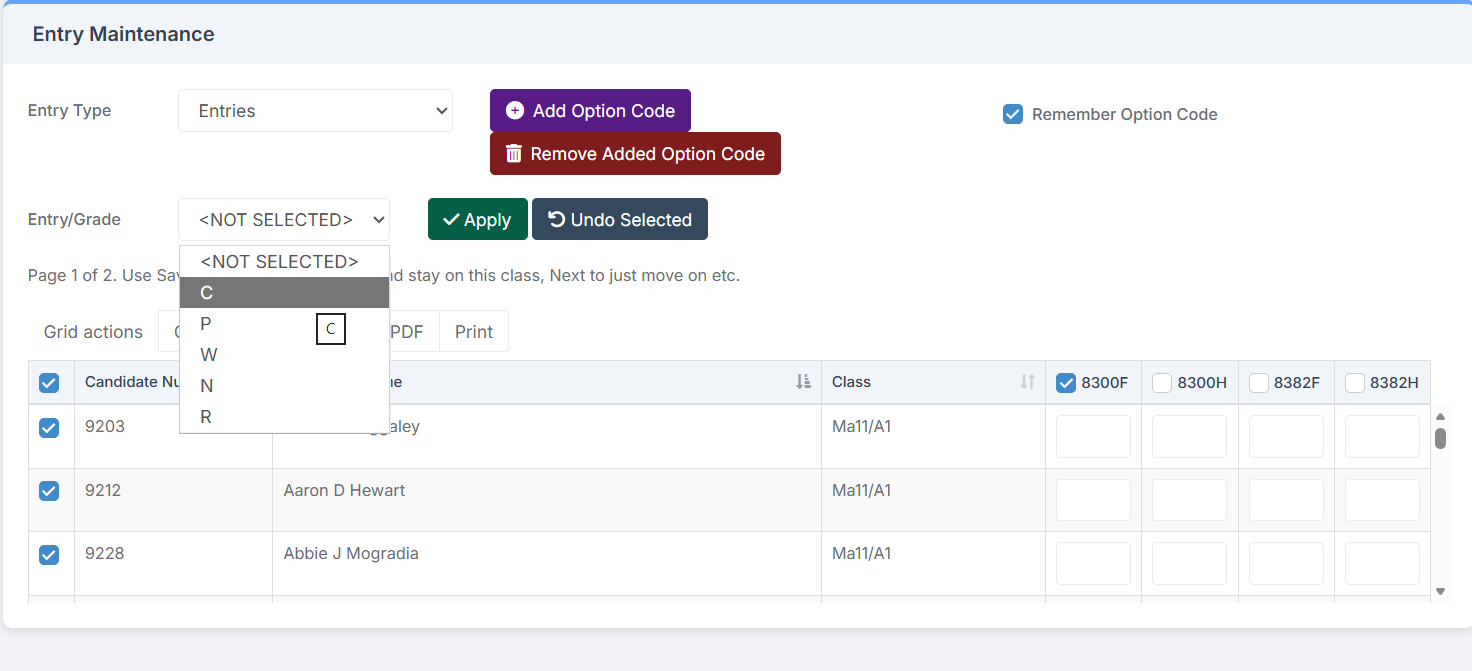Choose option C from the grade list
Image resolution: width=1472 pixels, height=671 pixels.
[x=284, y=293]
